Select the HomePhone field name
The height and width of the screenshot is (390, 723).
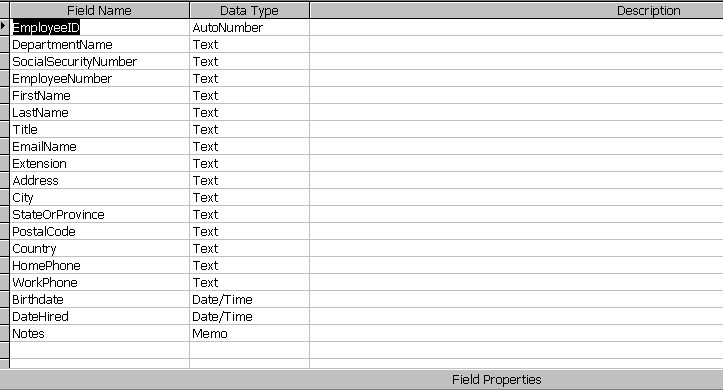point(100,266)
